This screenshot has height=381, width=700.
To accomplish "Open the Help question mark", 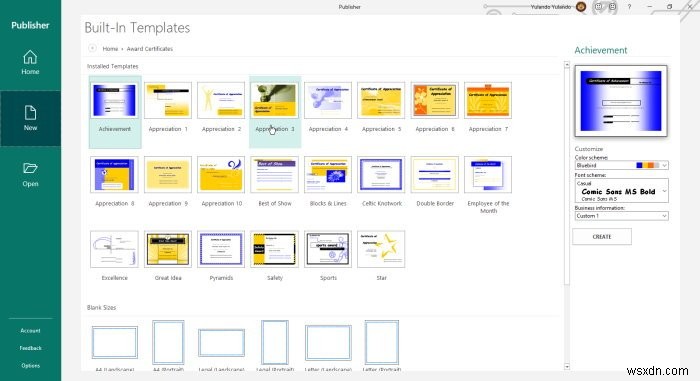I will click(629, 7).
